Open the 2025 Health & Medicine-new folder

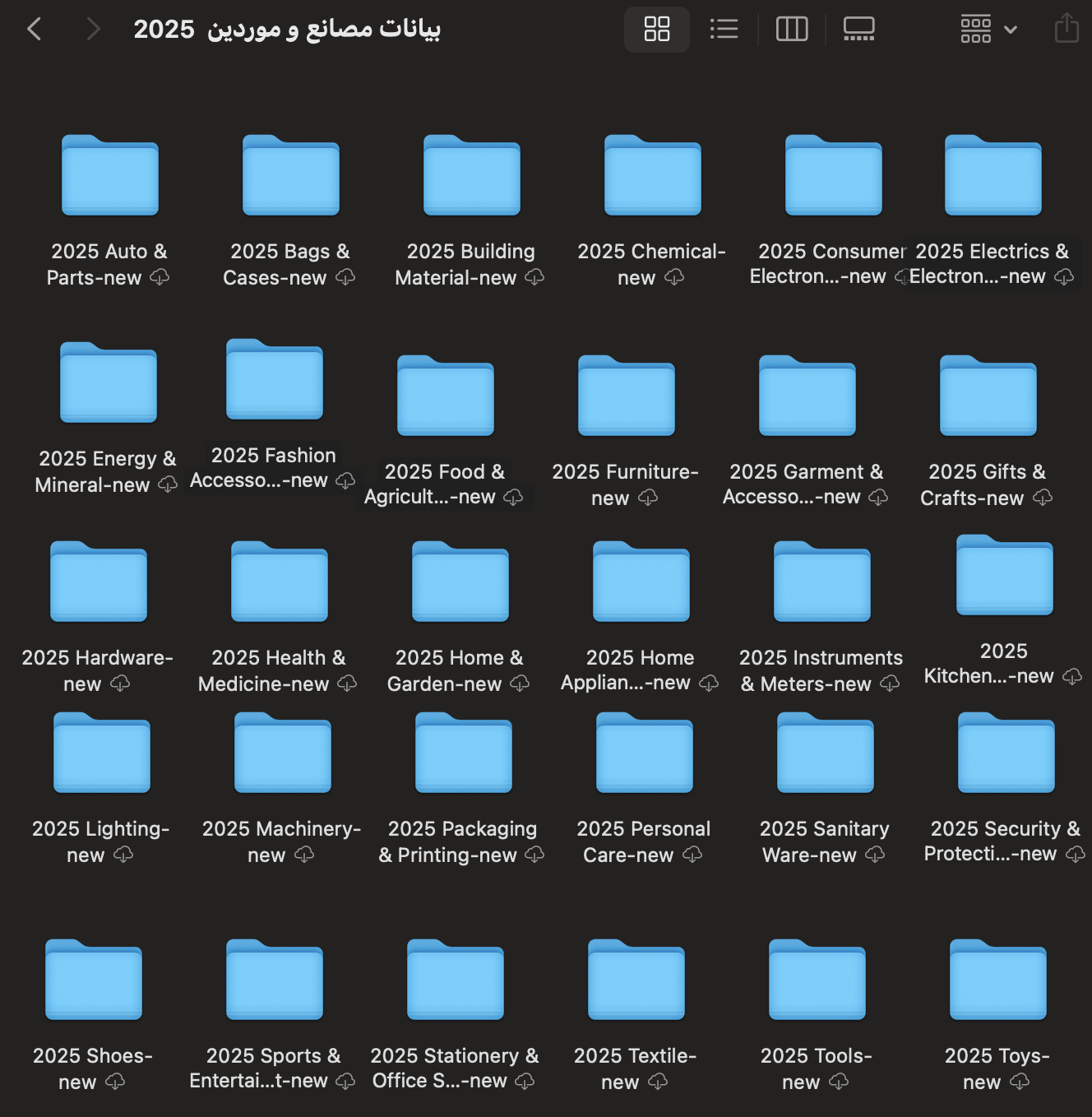280,582
